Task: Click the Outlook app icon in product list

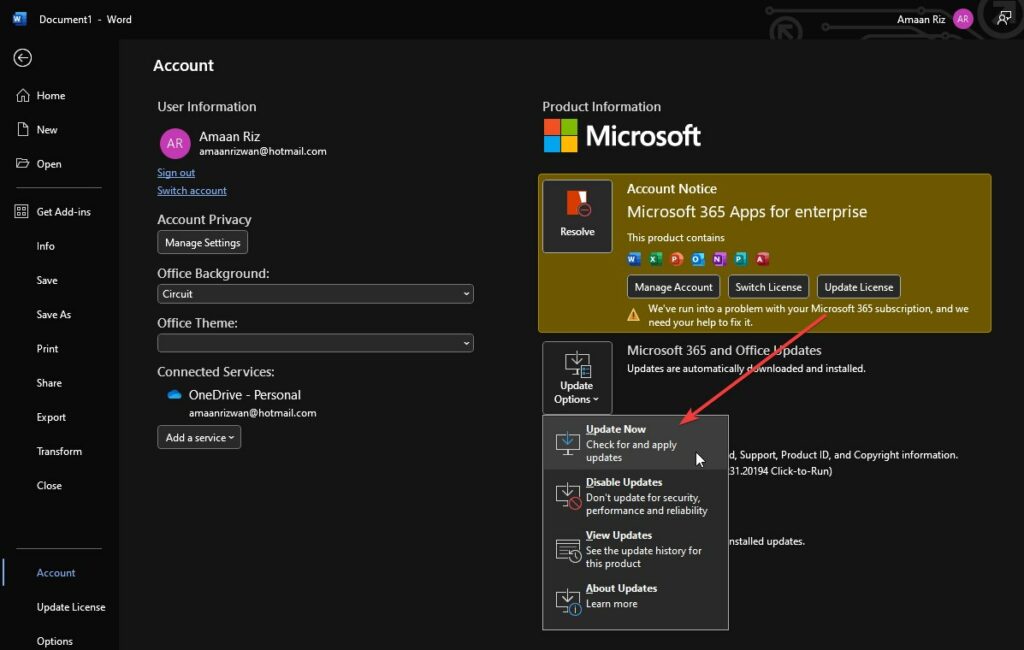Action: (697, 259)
